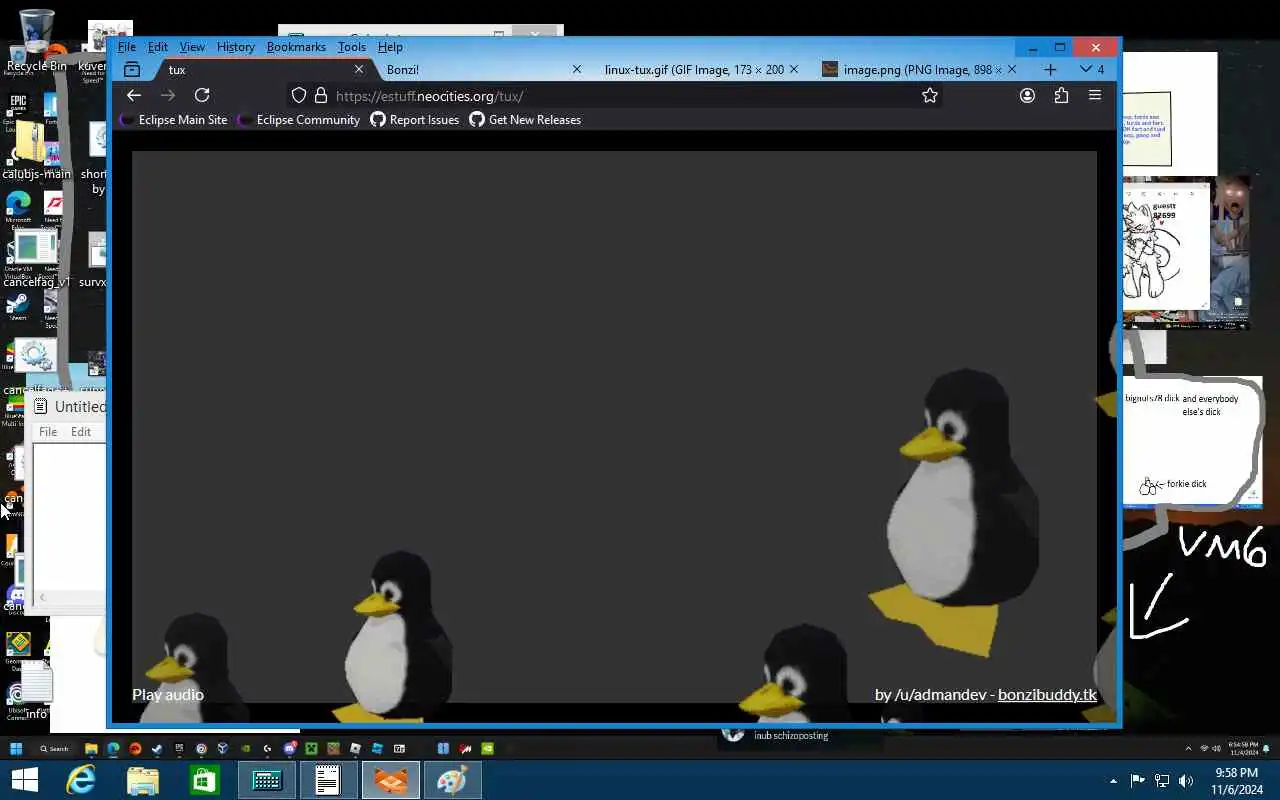Reload the tux page
1280x800 pixels.
(202, 95)
